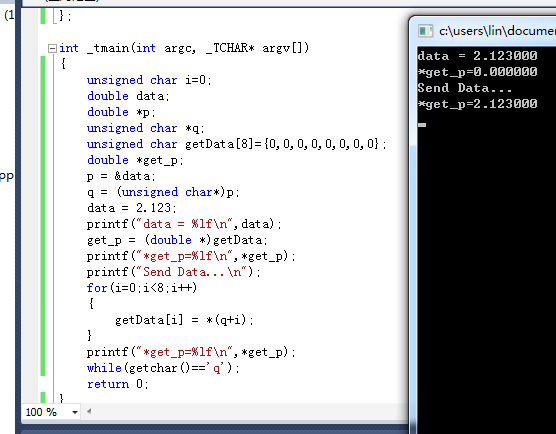Collapse the _tmain function outline toggle
The image size is (556, 434).
coord(52,48)
